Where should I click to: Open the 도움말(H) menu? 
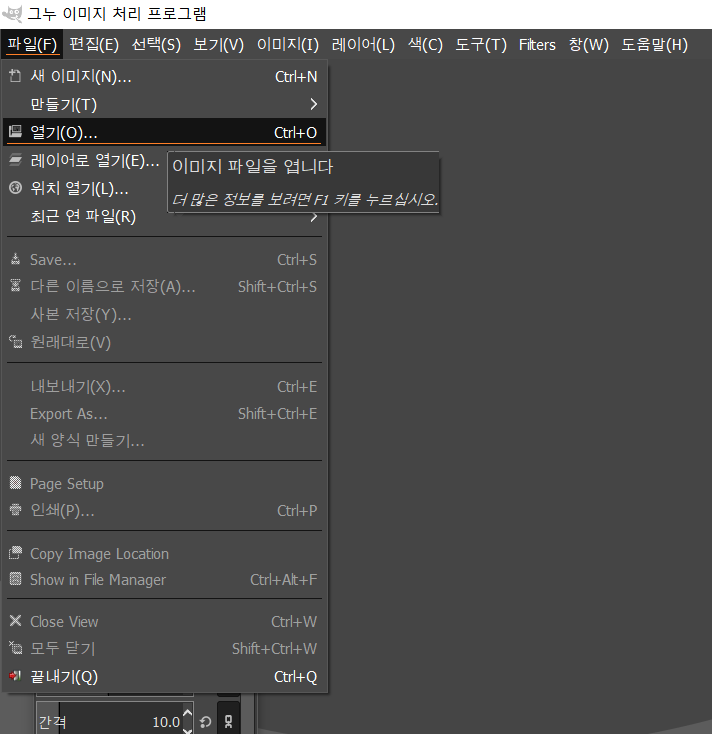pos(654,45)
